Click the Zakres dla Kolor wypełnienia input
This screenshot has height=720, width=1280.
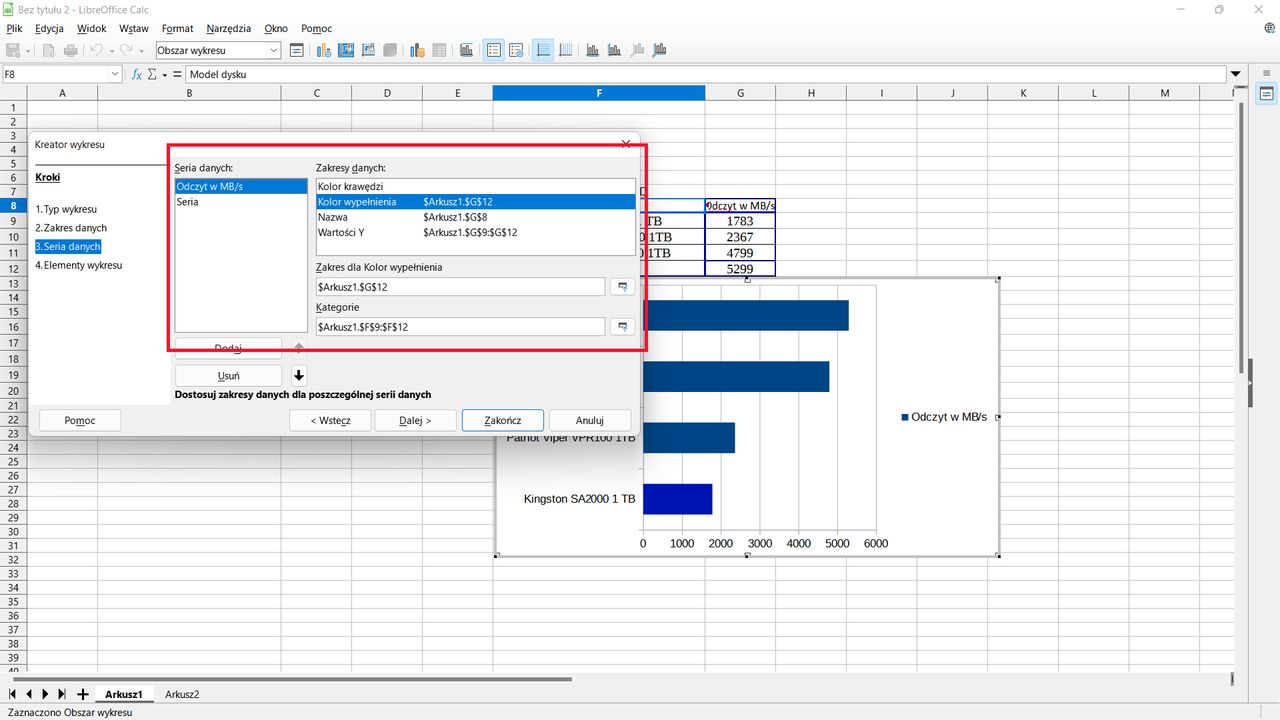[x=461, y=287]
